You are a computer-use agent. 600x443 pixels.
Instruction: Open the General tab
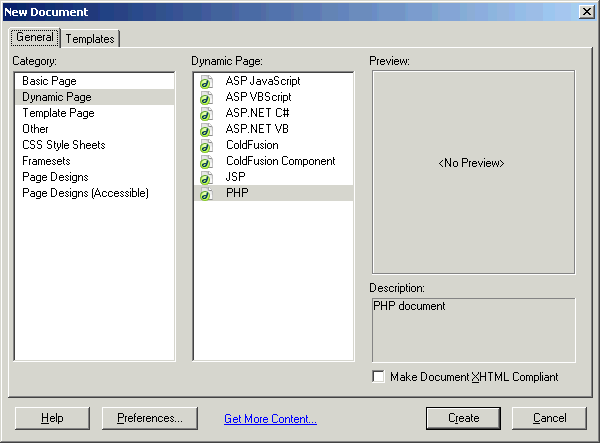coord(35,37)
